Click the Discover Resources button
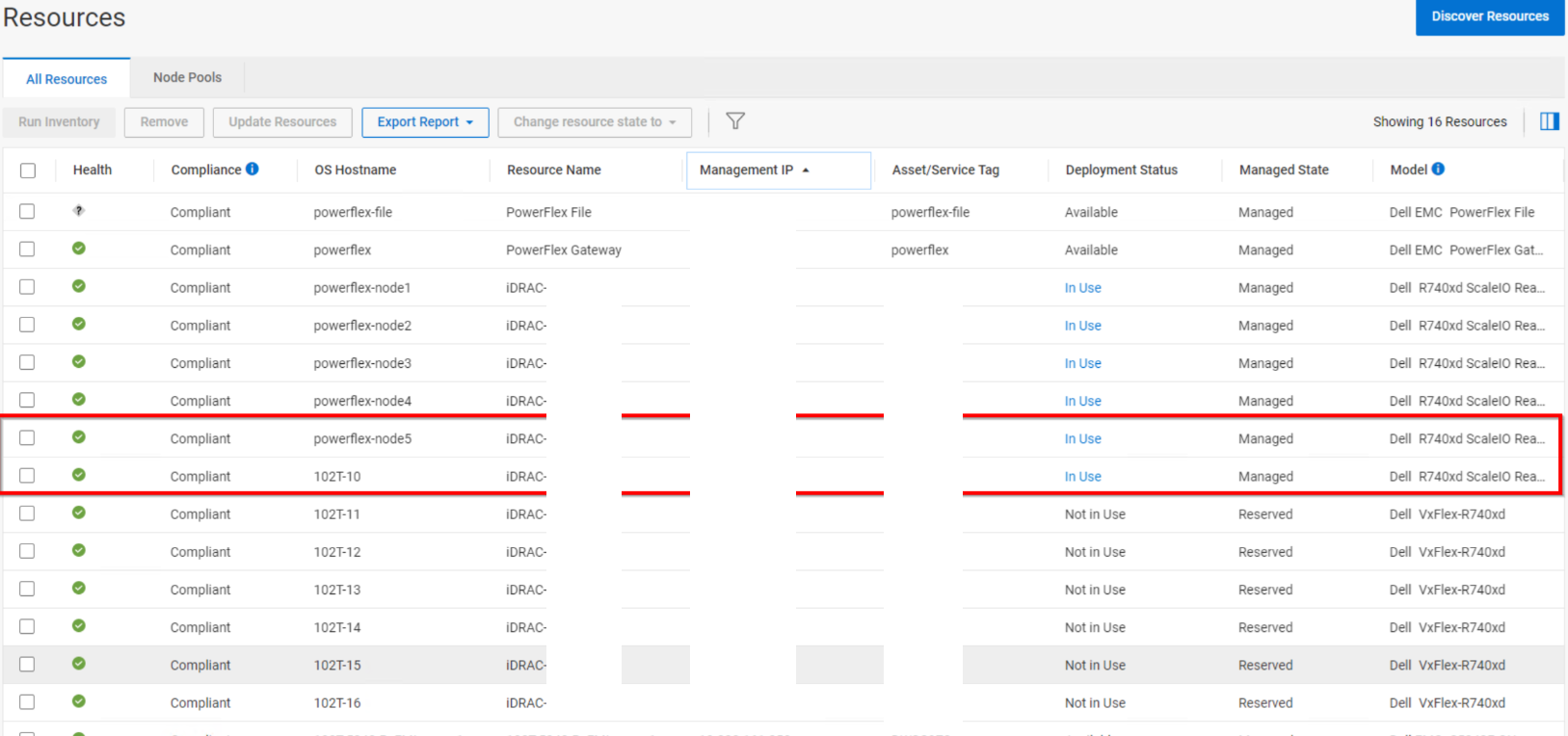Screen dimensions: 1568x736 tap(1489, 17)
